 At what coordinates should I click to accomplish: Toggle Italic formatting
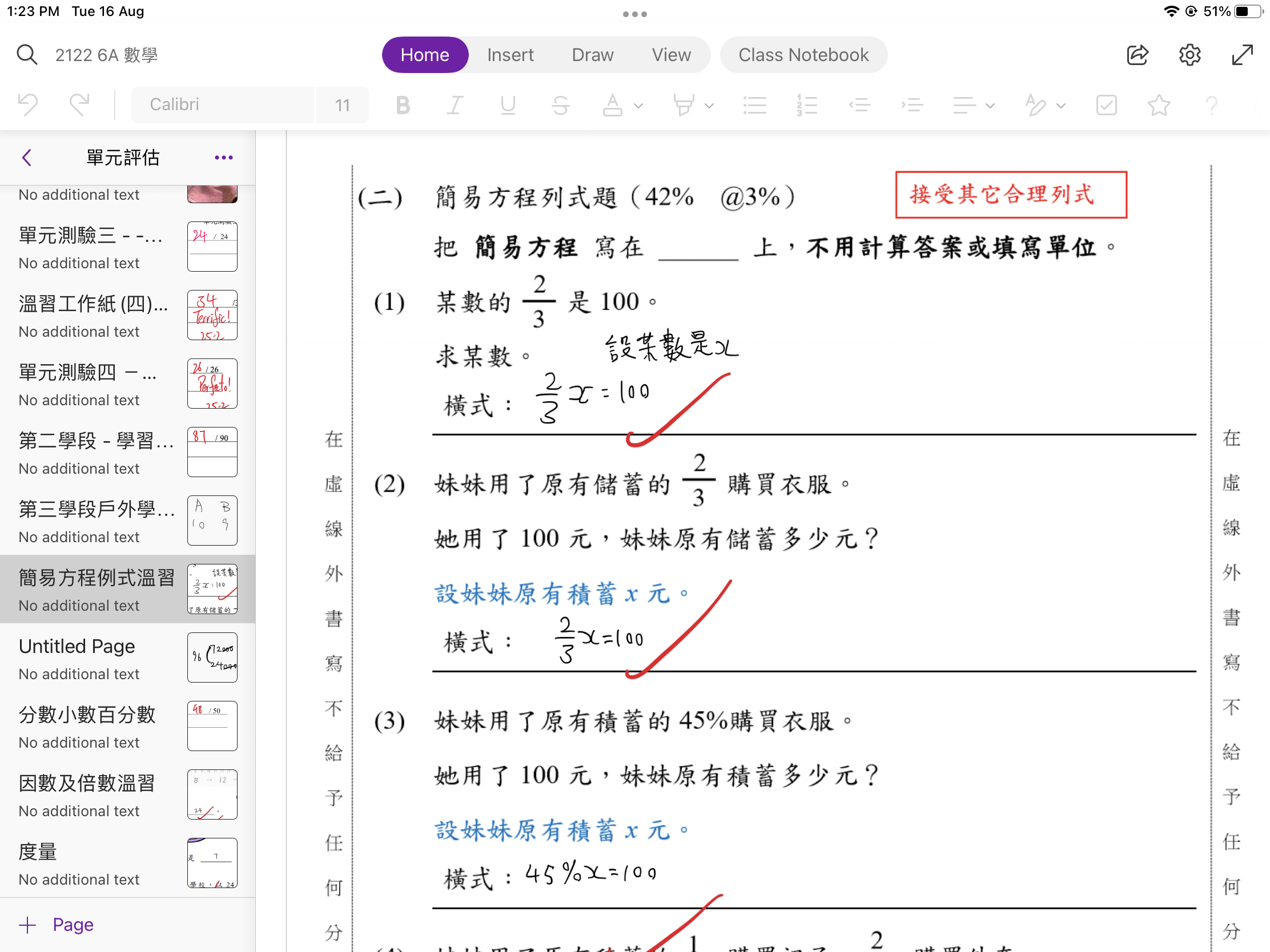pyautogui.click(x=455, y=105)
